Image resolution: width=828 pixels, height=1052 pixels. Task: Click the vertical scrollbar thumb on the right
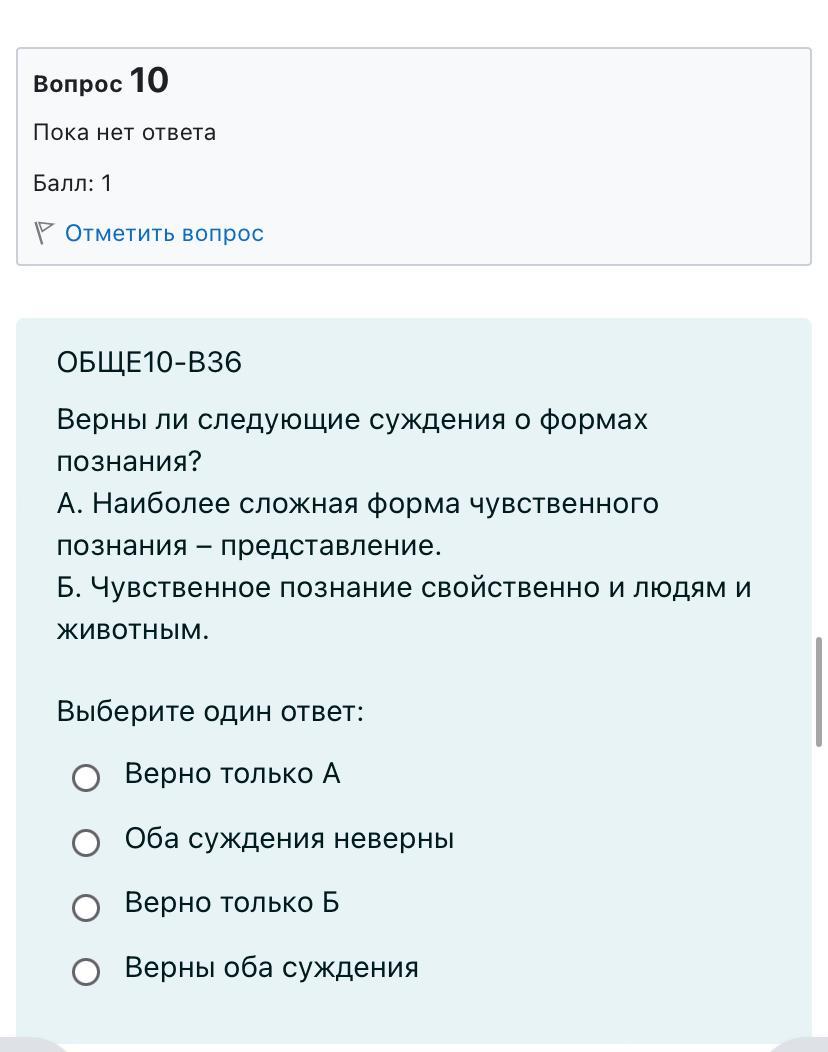click(x=819, y=691)
